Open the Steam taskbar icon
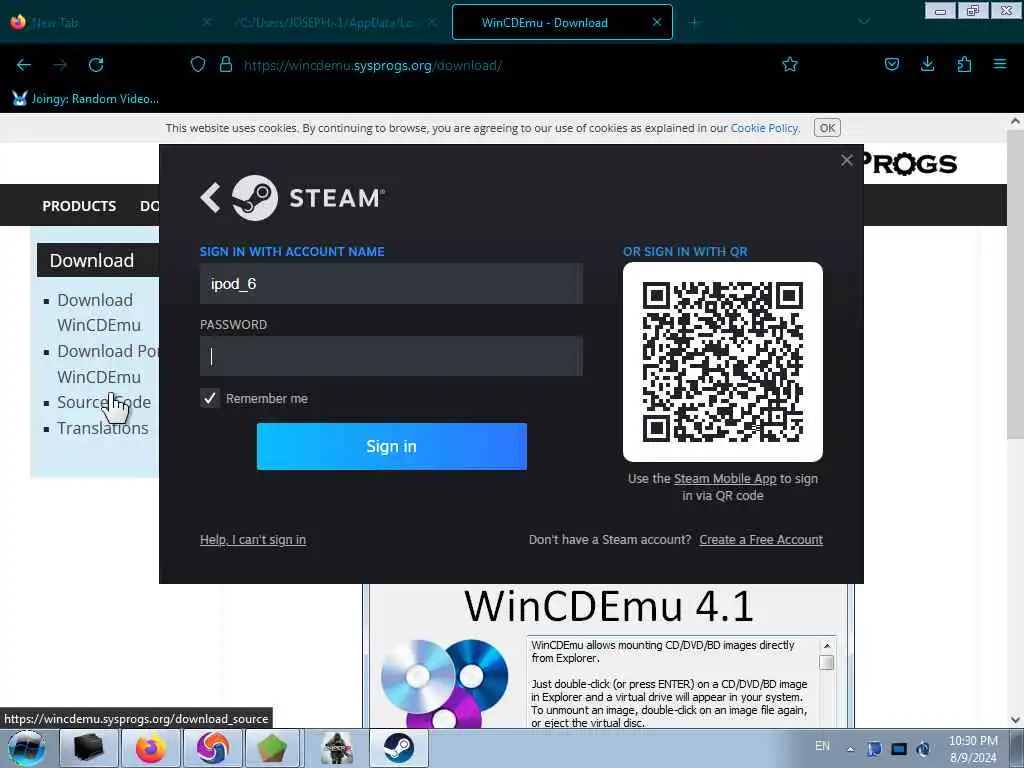 [399, 748]
